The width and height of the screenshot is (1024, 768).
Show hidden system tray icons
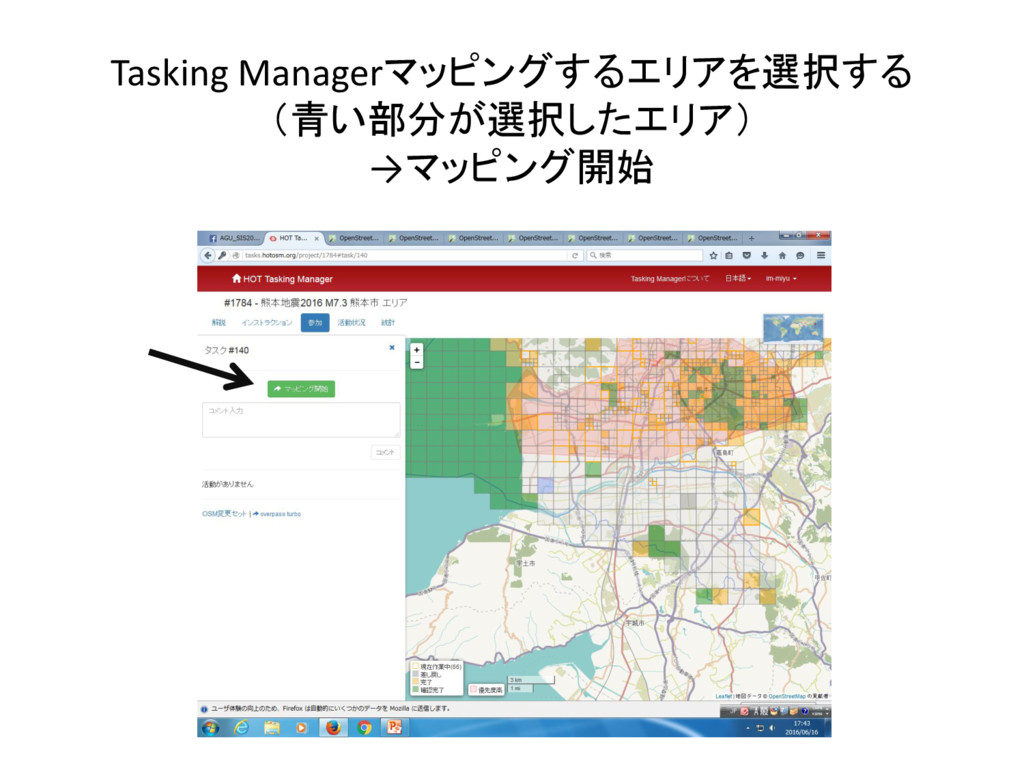[x=748, y=728]
